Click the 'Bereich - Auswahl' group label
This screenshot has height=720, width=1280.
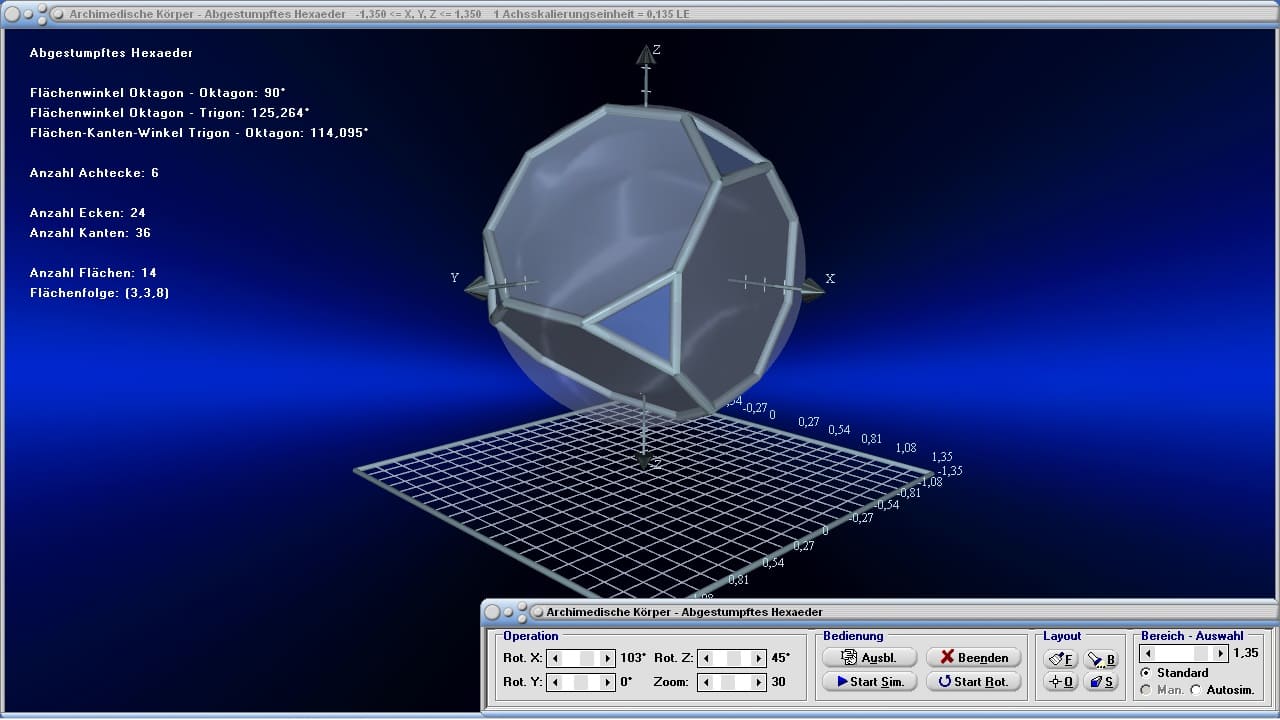(x=1192, y=636)
